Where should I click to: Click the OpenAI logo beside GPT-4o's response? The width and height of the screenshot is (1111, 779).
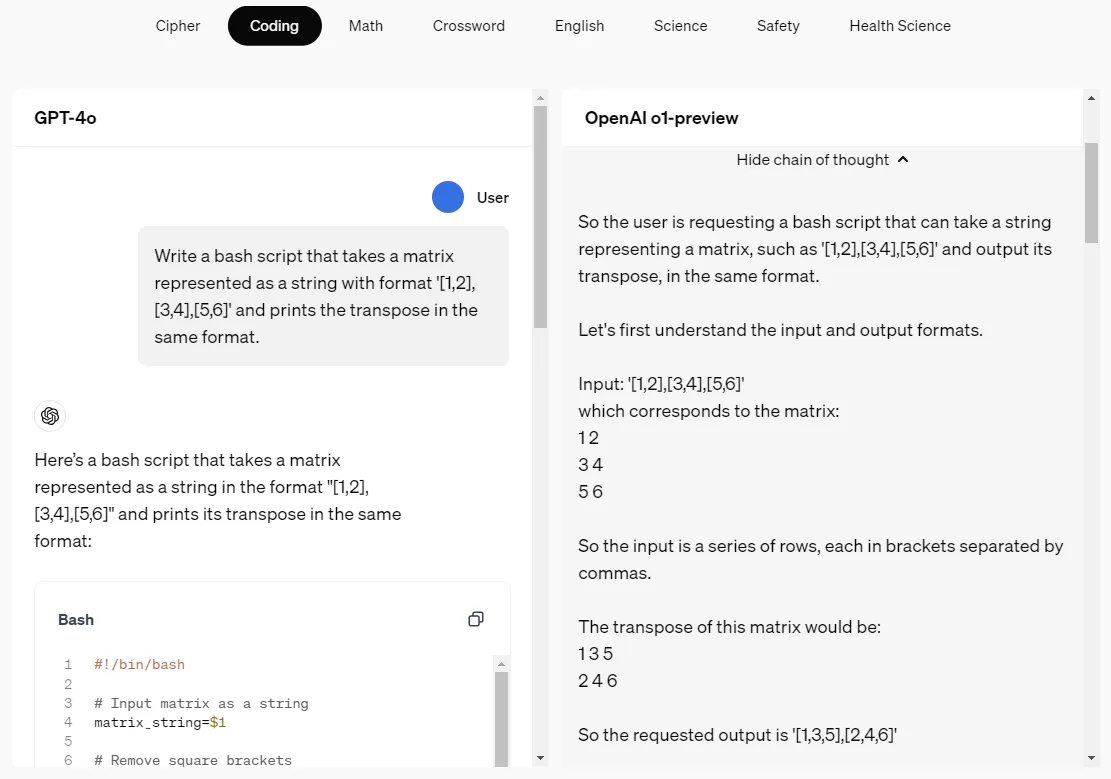50,416
